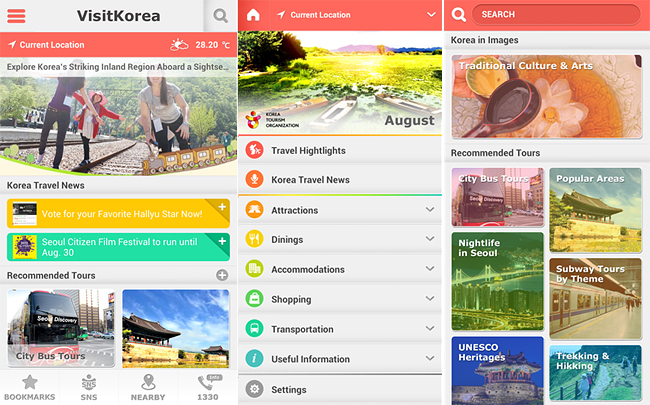The width and height of the screenshot is (650, 405).
Task: Open the Trekking & Hikking tile
Action: (x=595, y=373)
